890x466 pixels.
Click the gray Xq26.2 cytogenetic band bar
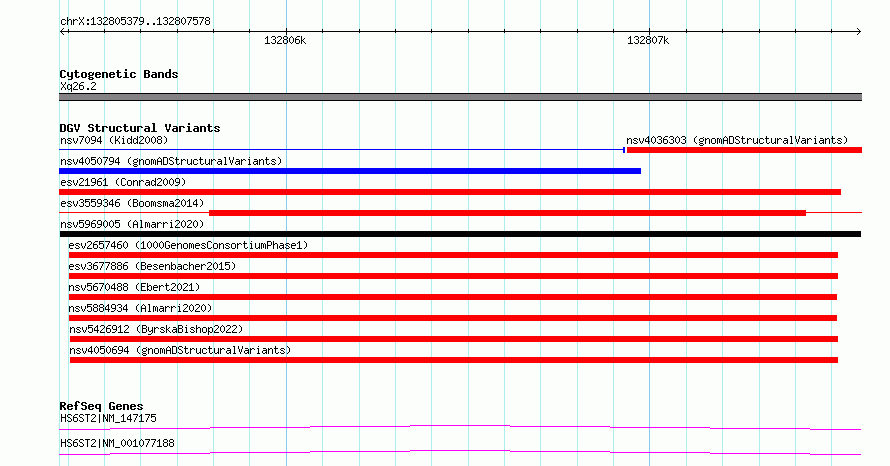460,97
